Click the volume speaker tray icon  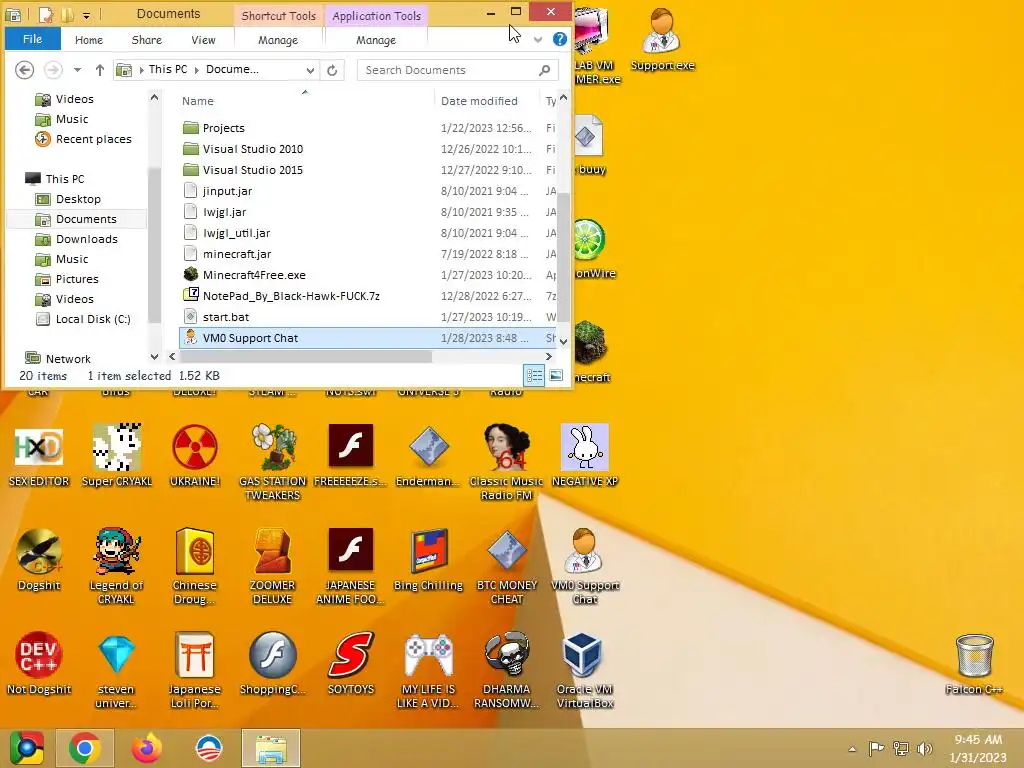924,749
